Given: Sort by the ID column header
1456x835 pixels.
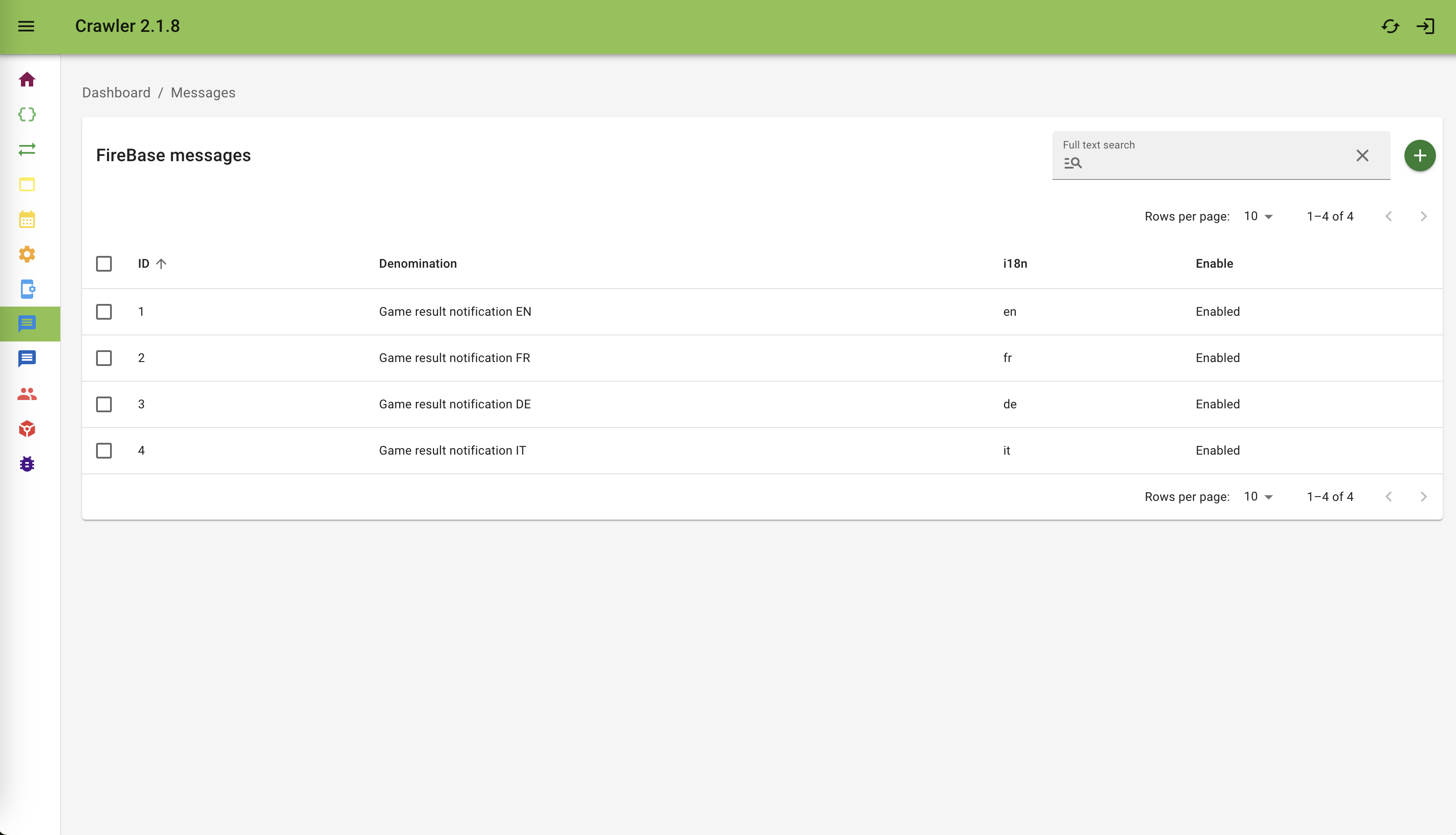Looking at the screenshot, I should click(144, 264).
